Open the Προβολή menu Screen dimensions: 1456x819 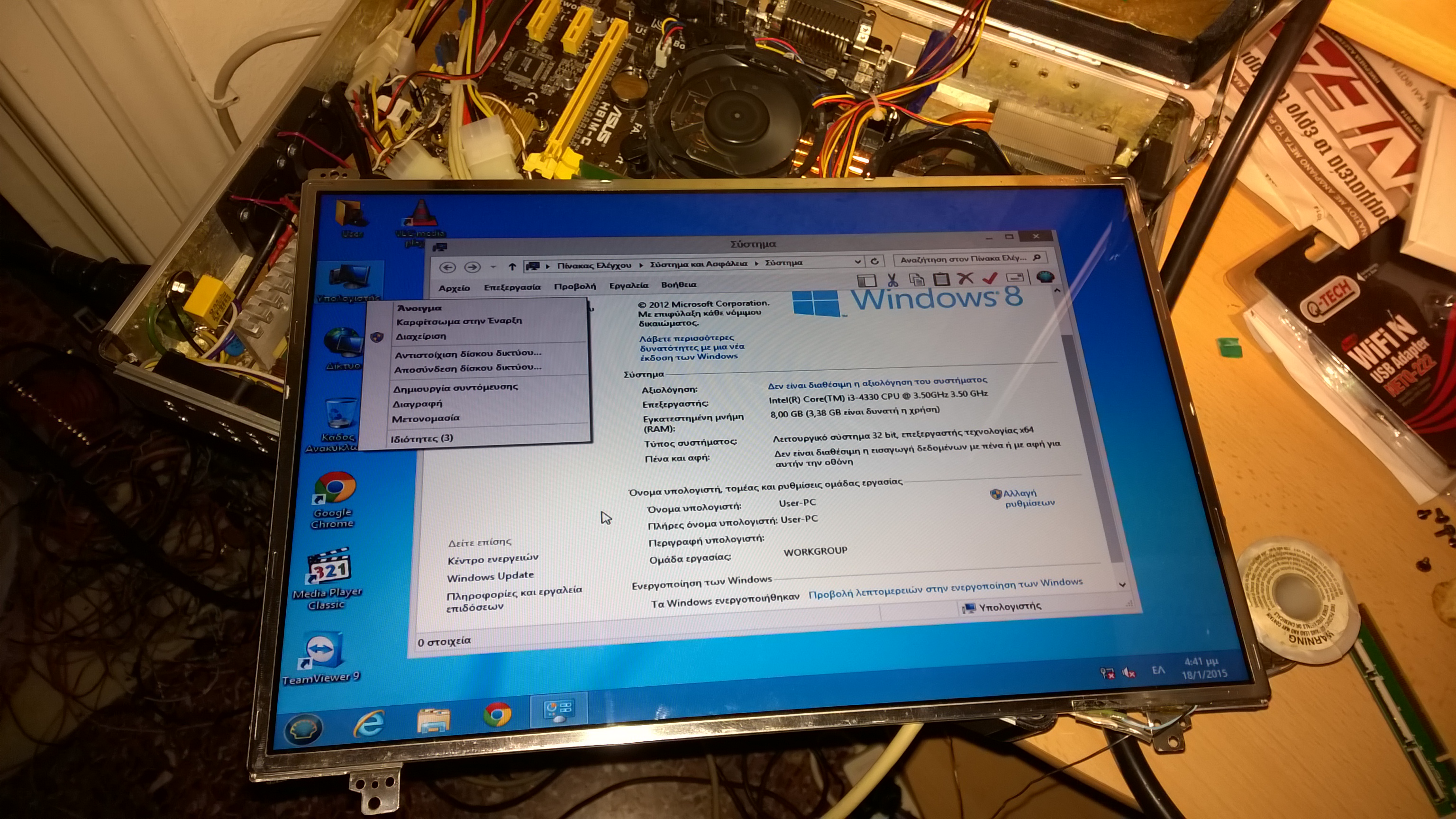click(575, 287)
